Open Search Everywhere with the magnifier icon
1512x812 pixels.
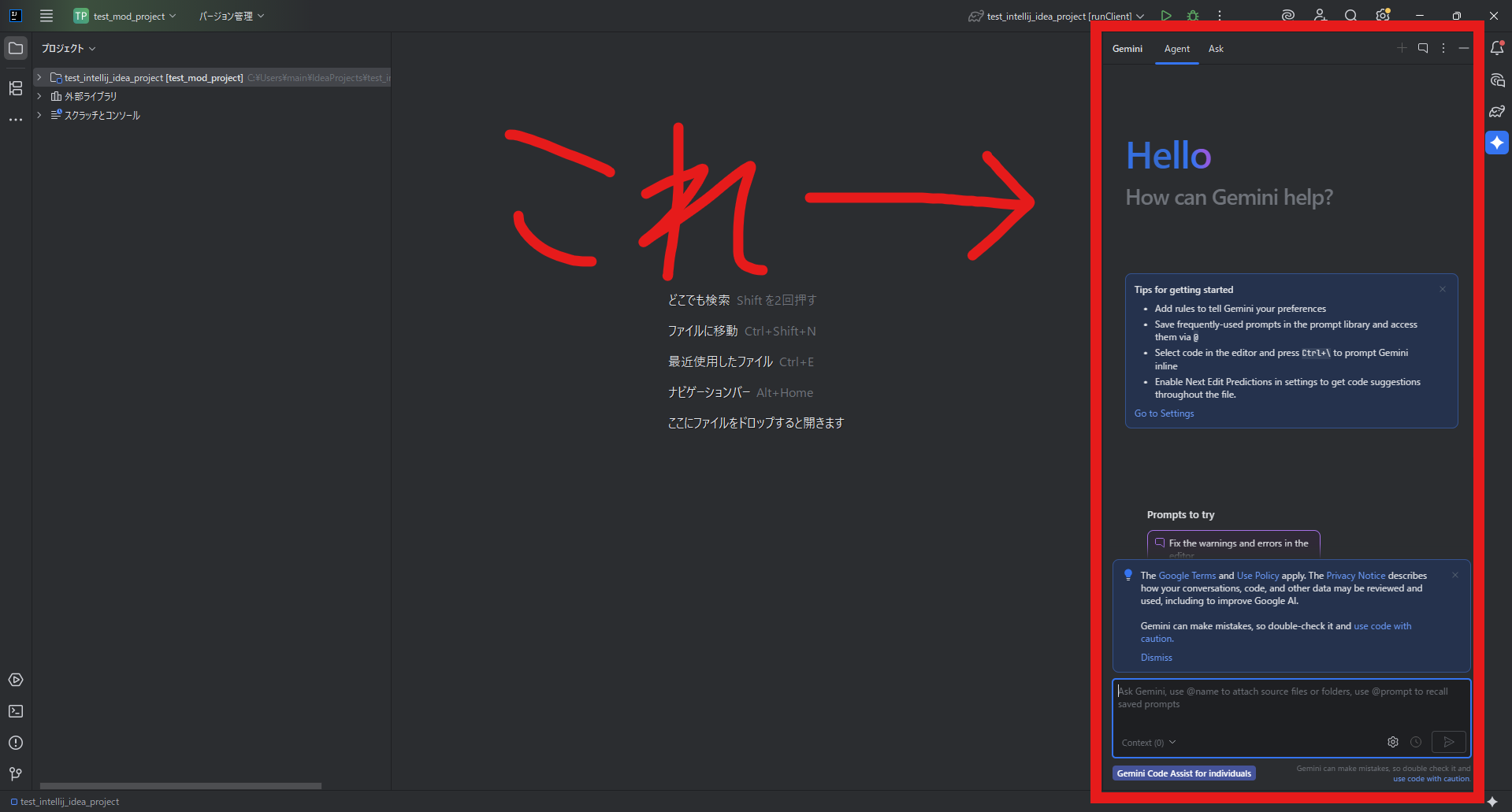point(1350,15)
